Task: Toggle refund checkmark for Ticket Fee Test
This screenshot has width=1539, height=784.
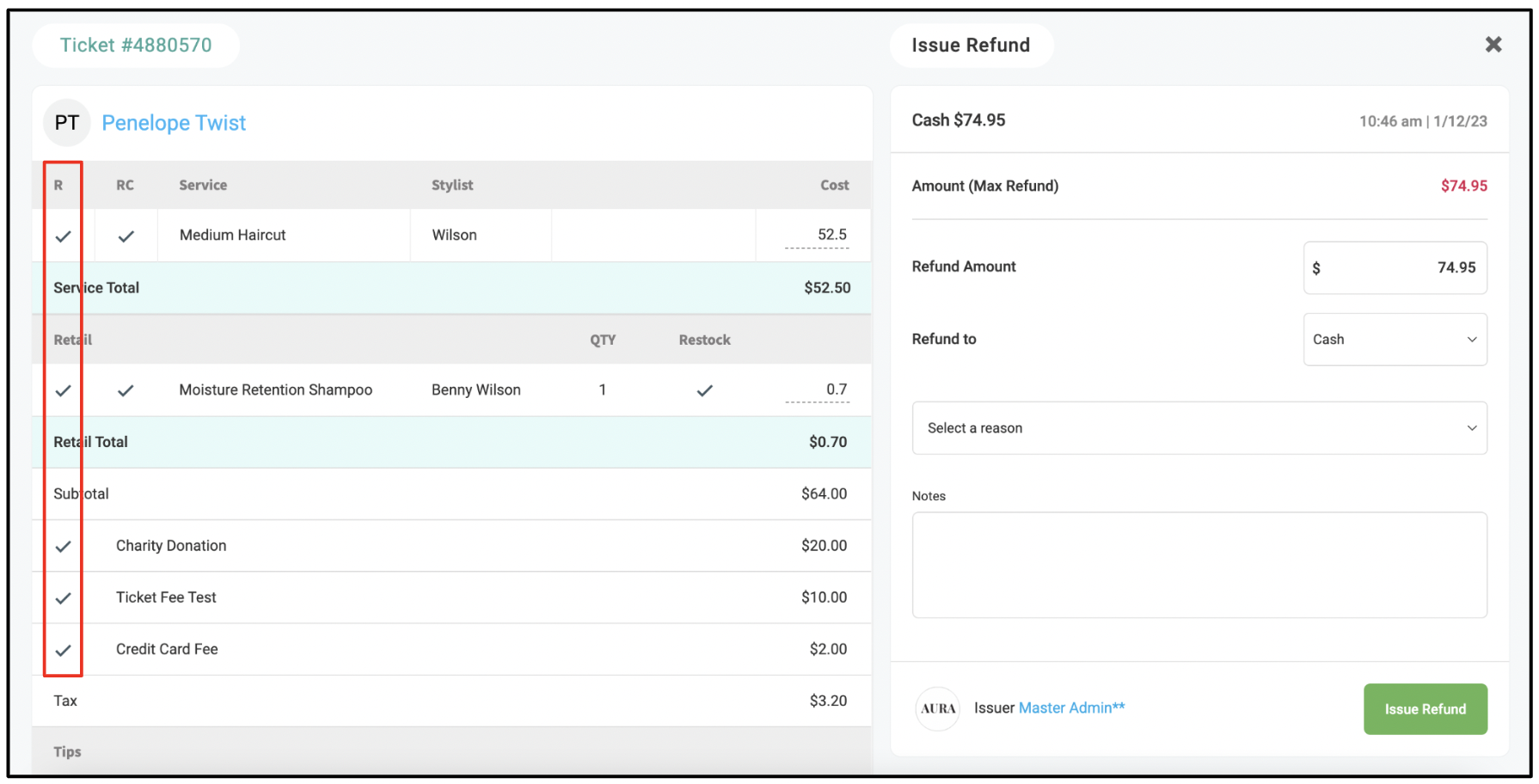Action: pyautogui.click(x=63, y=597)
